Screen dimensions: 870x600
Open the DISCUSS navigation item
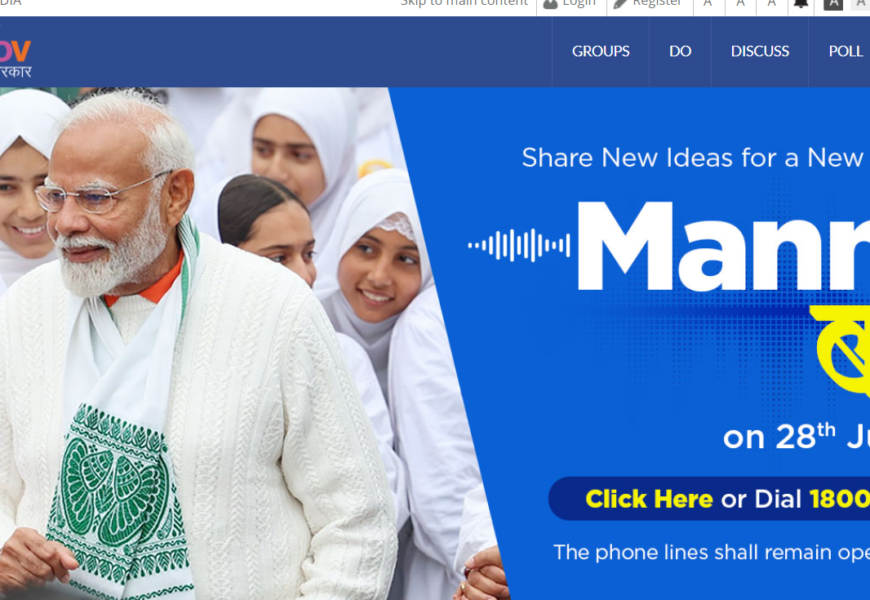coord(760,51)
